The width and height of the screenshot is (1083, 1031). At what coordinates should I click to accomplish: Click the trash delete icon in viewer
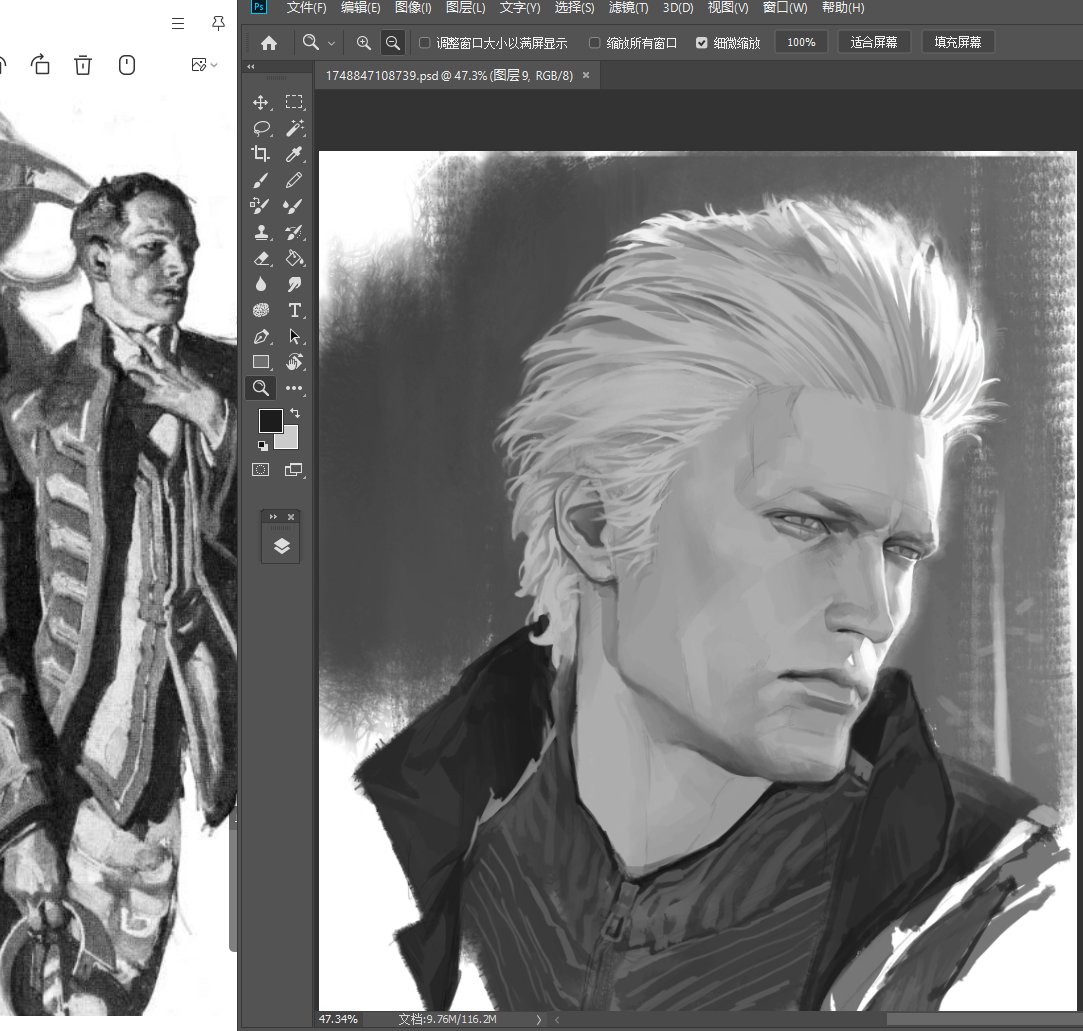[83, 65]
